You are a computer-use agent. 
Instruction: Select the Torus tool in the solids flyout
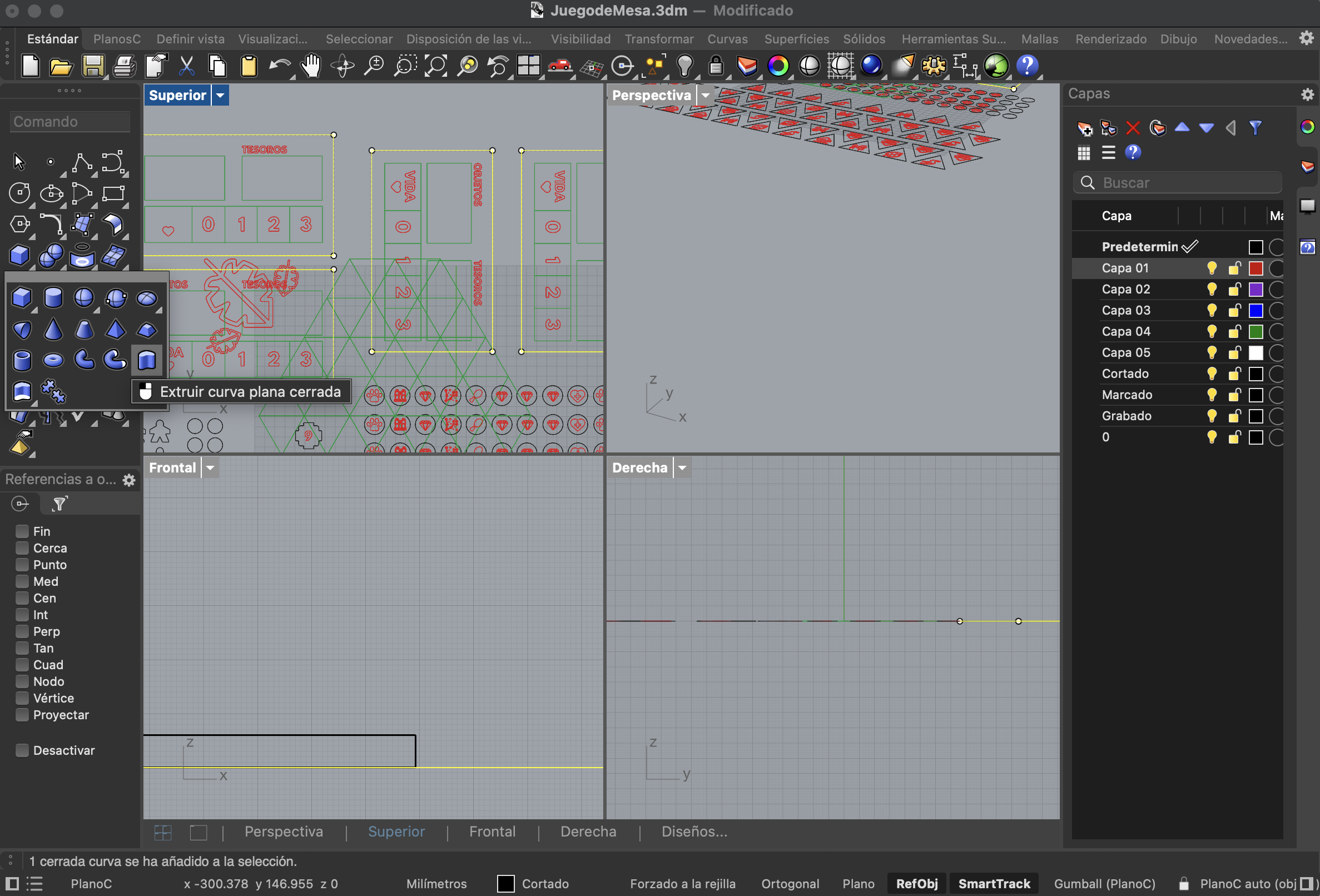click(x=53, y=360)
